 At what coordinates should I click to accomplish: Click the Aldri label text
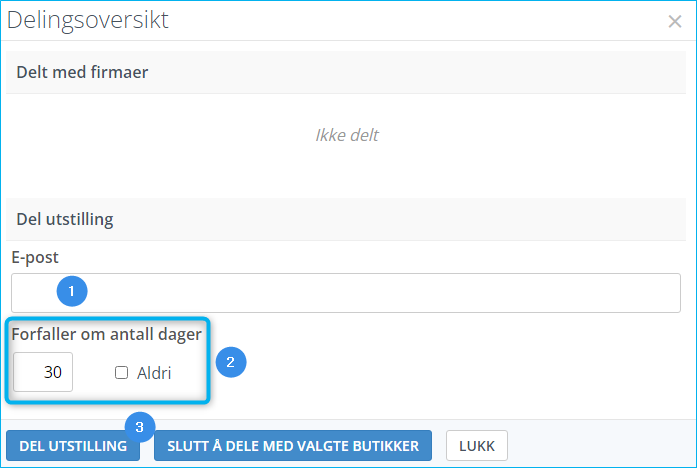click(x=154, y=373)
